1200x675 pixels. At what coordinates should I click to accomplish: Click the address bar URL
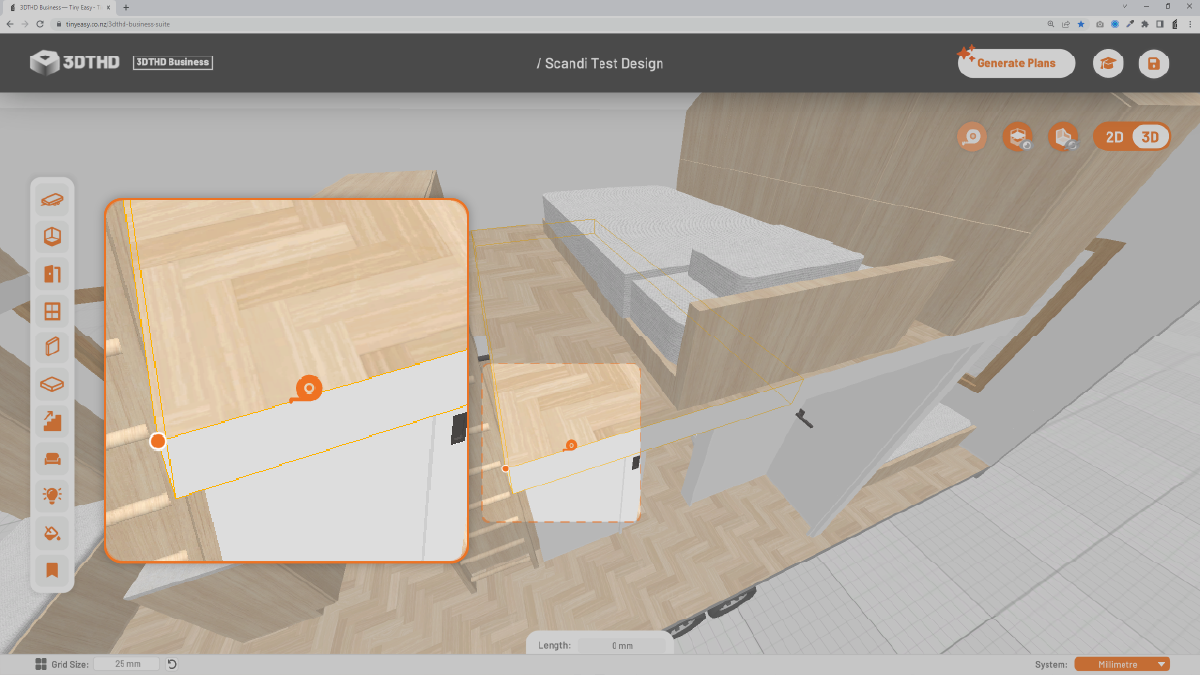tap(118, 24)
